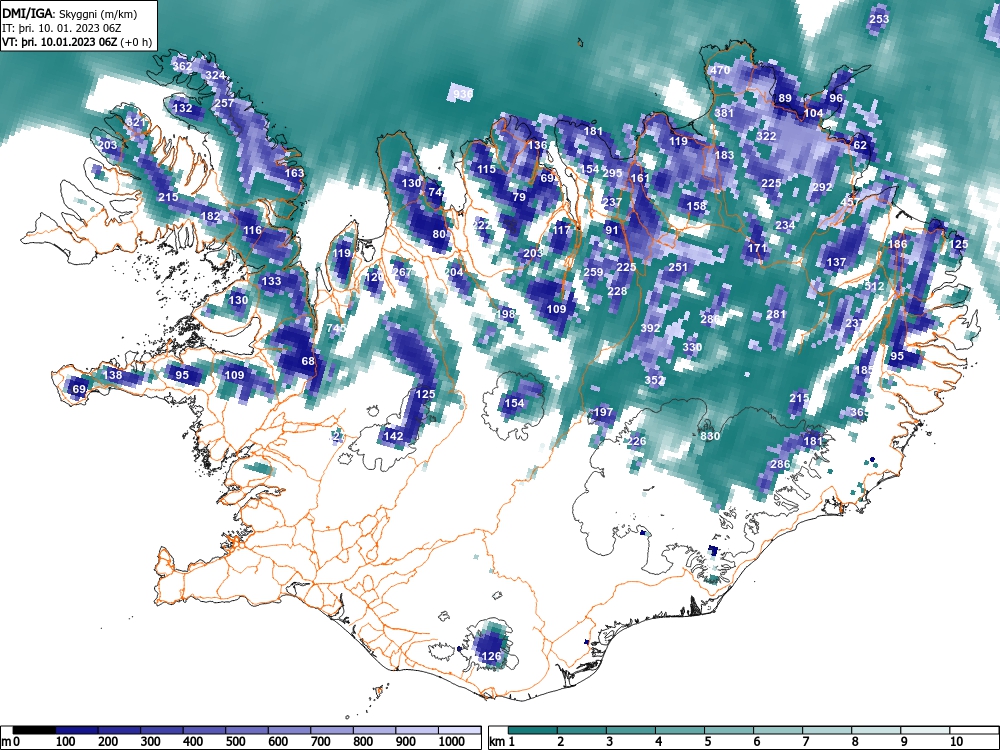Click the 126 value on the southern glacier
This screenshot has height=750, width=1000.
pyautogui.click(x=491, y=656)
